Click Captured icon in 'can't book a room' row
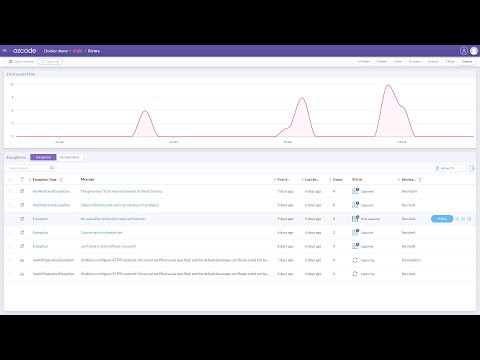The height and width of the screenshot is (360, 480). (355, 246)
